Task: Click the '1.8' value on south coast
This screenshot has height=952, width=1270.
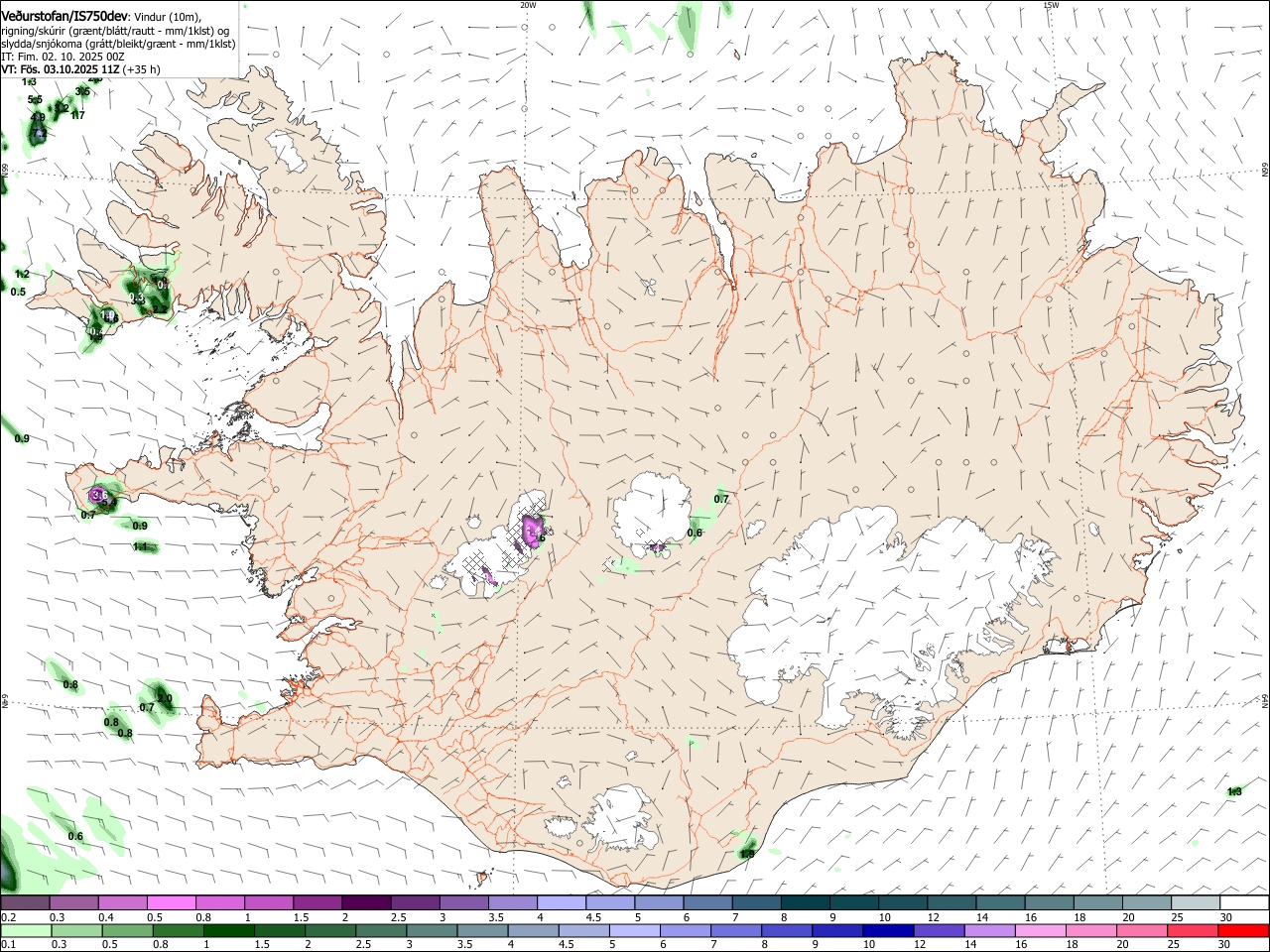Action: click(x=747, y=854)
